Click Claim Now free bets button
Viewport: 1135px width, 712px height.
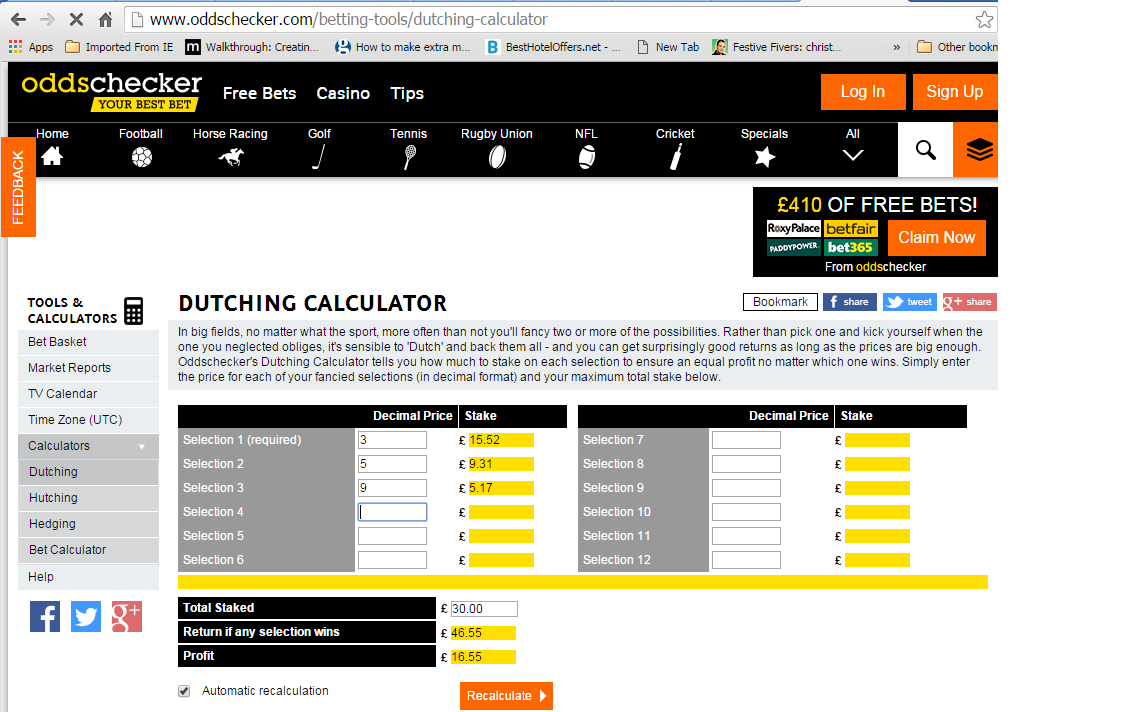[937, 237]
